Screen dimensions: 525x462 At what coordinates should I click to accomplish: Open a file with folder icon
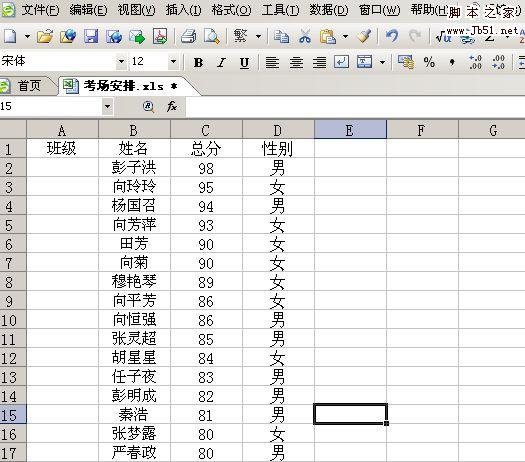coord(45,36)
